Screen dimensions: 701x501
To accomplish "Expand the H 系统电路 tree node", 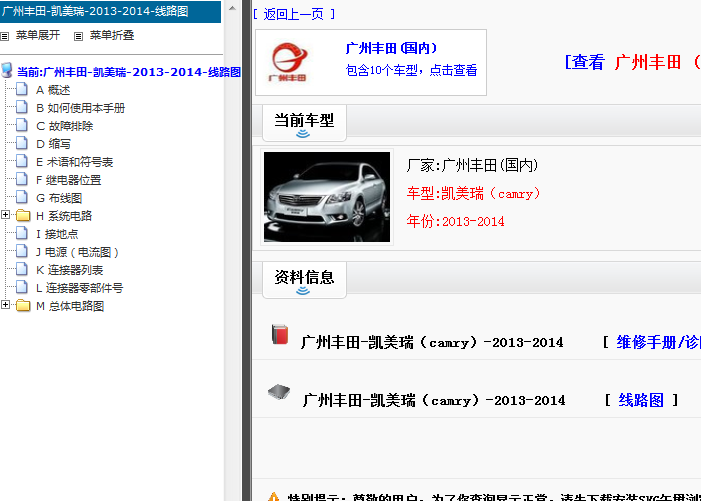I will click(x=5, y=215).
